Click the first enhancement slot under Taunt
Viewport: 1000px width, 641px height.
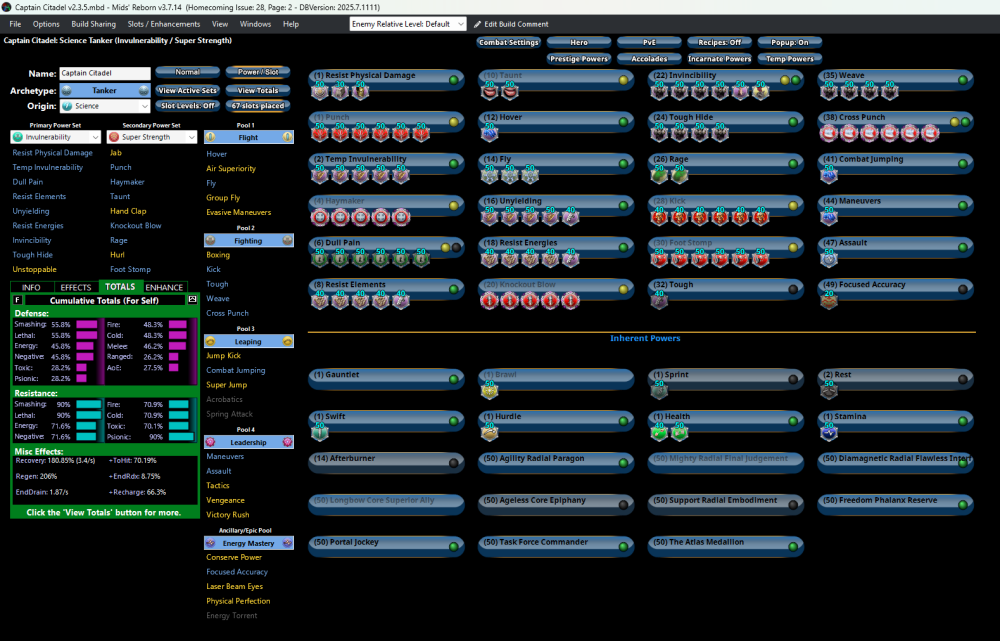(489, 91)
